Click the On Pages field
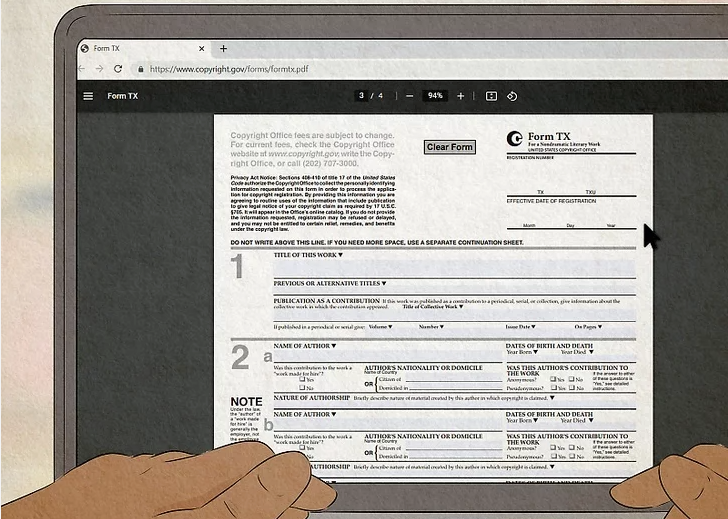Screen dimensions: 728x519 tap(604, 332)
